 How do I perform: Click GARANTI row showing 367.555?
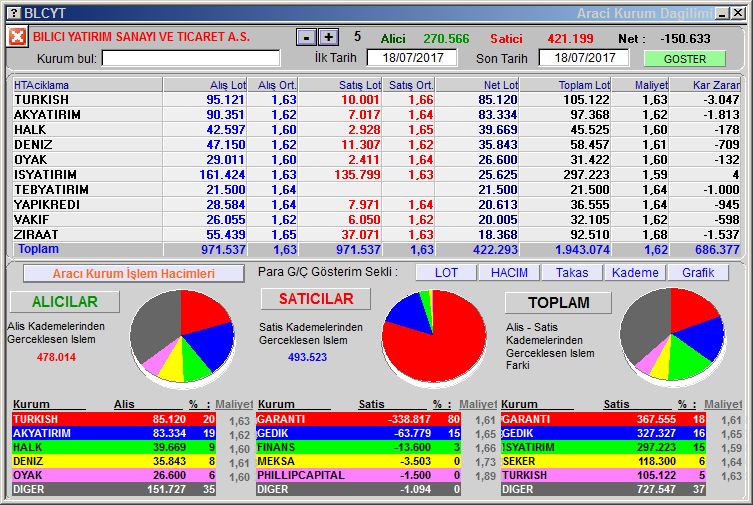pos(603,419)
